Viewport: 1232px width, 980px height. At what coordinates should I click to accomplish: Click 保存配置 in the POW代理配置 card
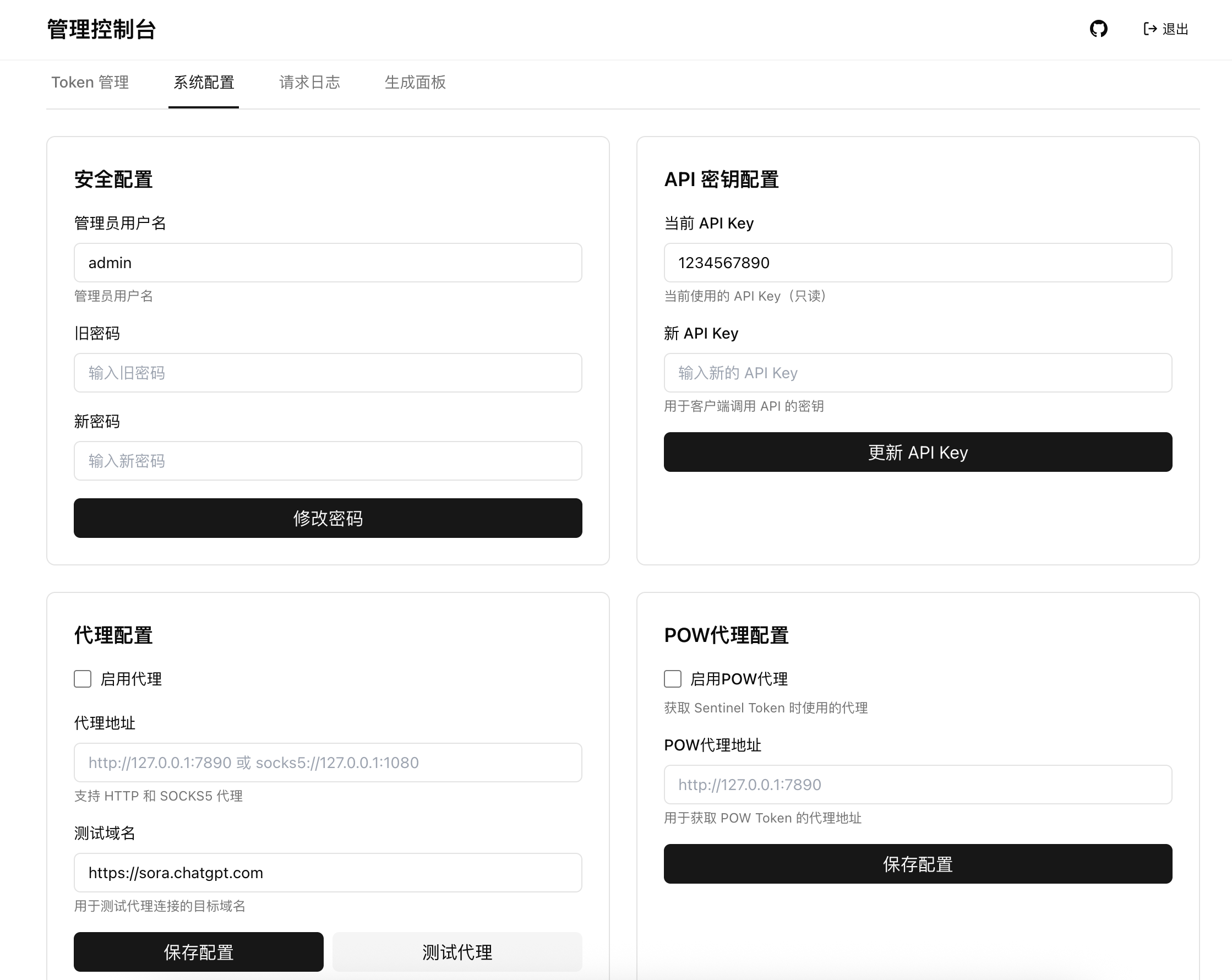tap(917, 863)
